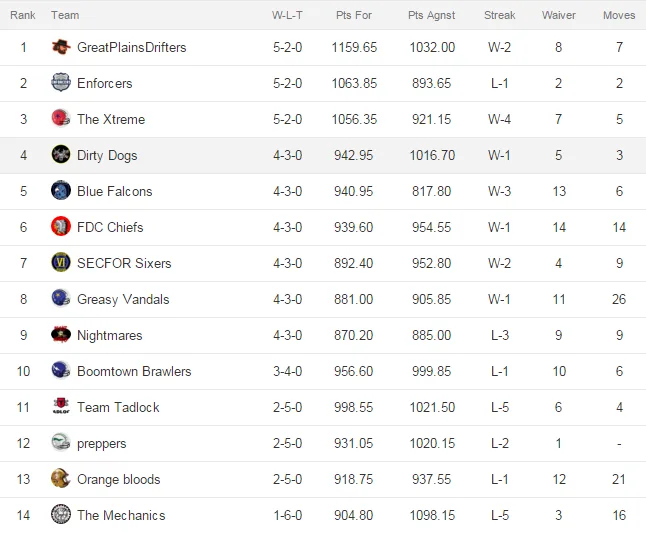Click The Mechanics round emblem icon
This screenshot has width=646, height=533.
(61, 515)
